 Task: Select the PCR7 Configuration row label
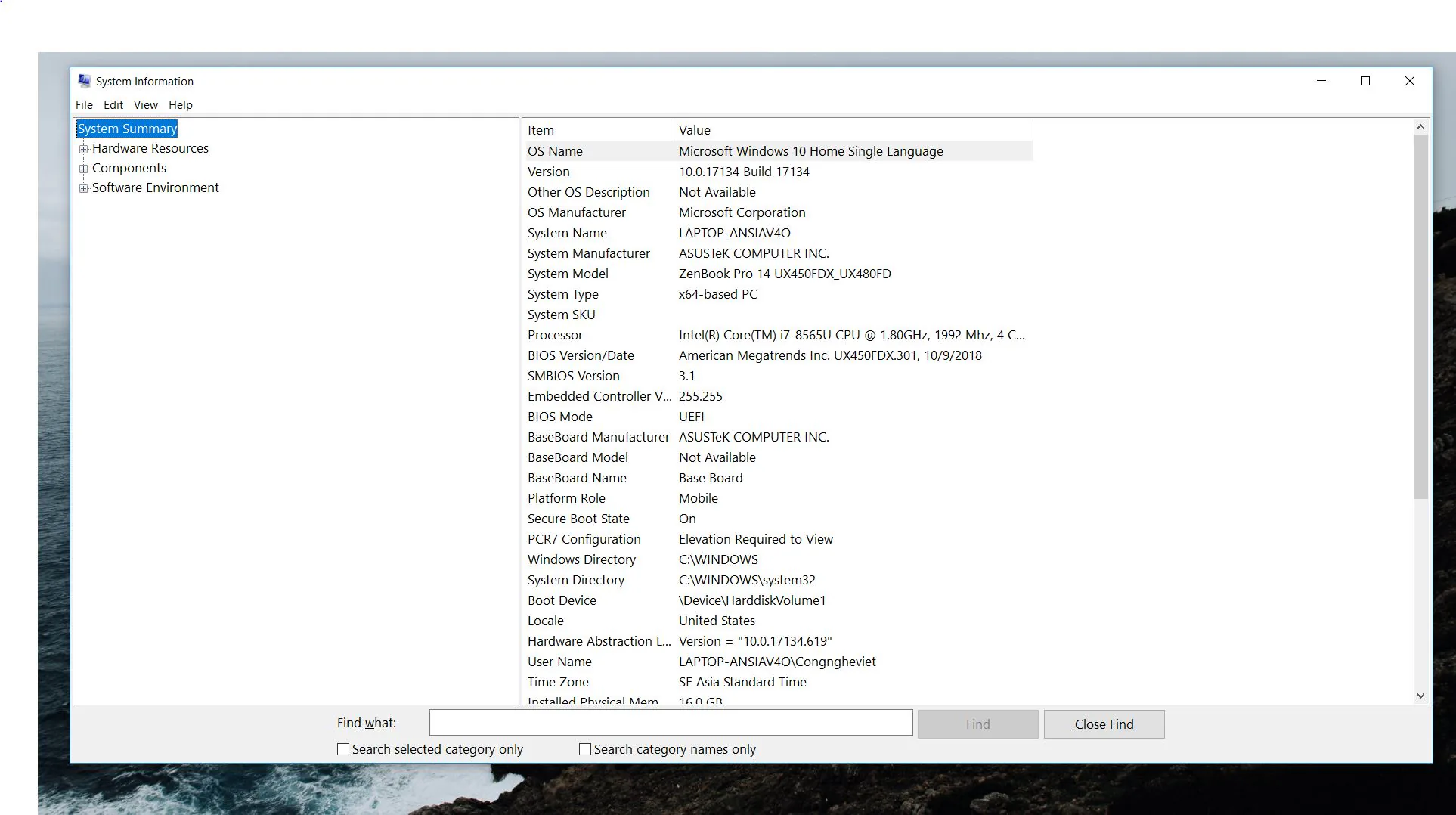584,539
